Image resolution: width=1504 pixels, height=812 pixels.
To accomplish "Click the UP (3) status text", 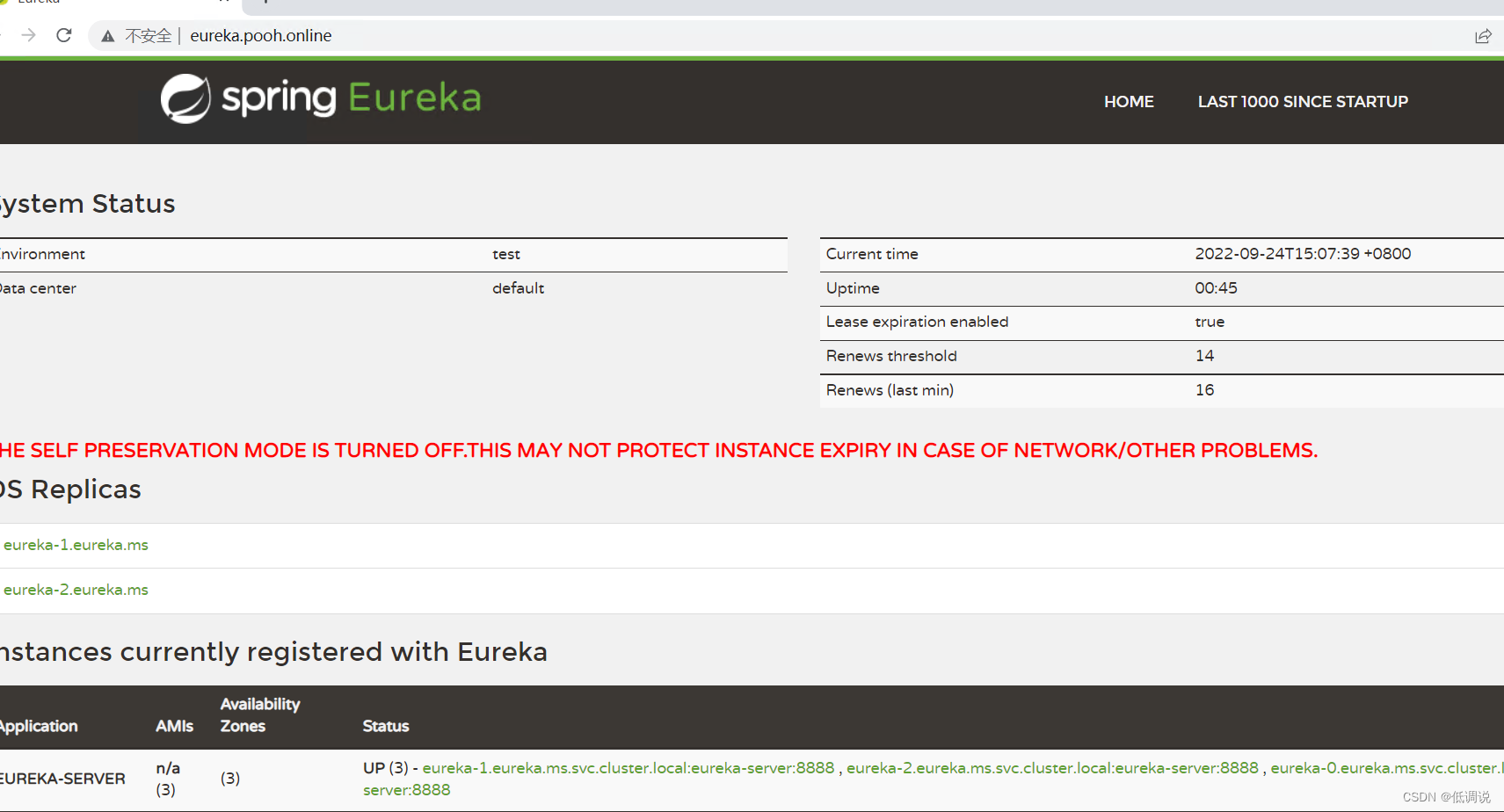I will [x=386, y=768].
